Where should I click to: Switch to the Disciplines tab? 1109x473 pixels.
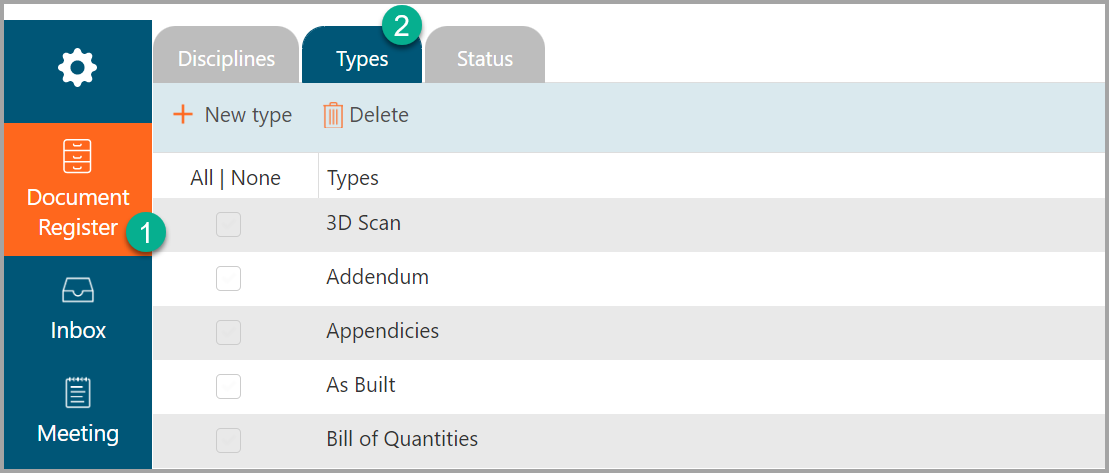[226, 59]
